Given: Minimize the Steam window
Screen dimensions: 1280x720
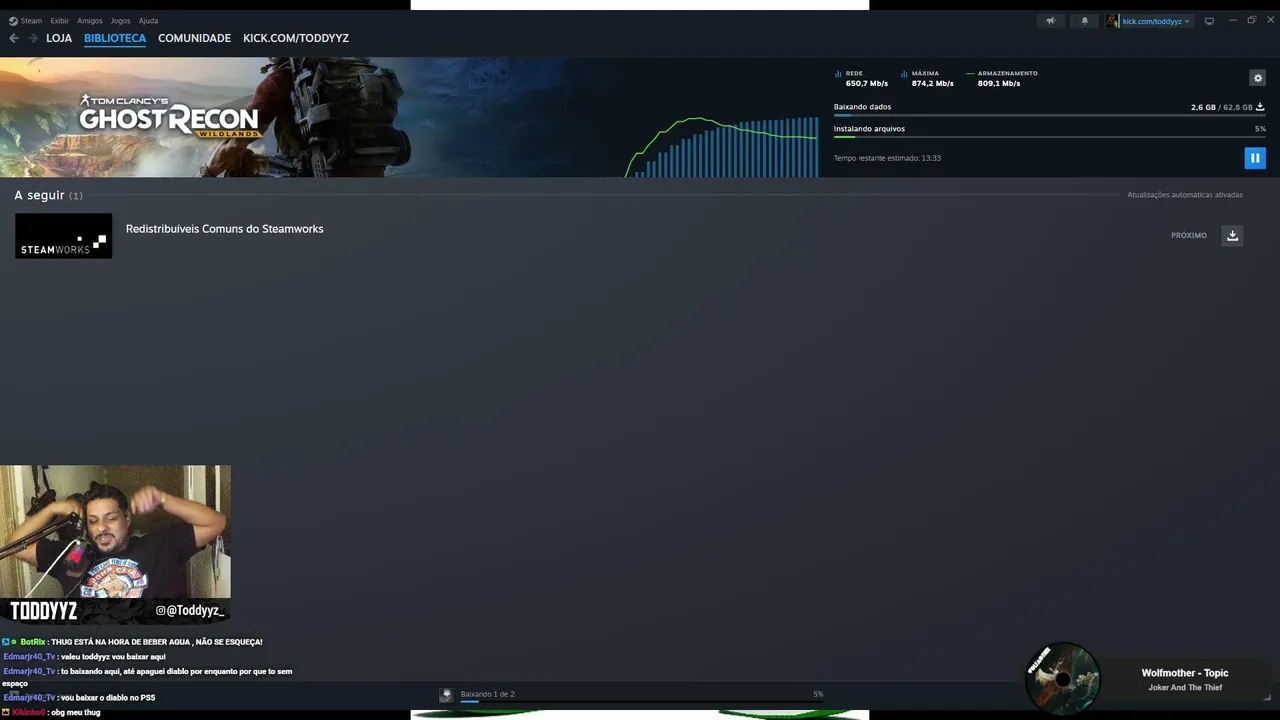Looking at the screenshot, I should click(x=1232, y=20).
